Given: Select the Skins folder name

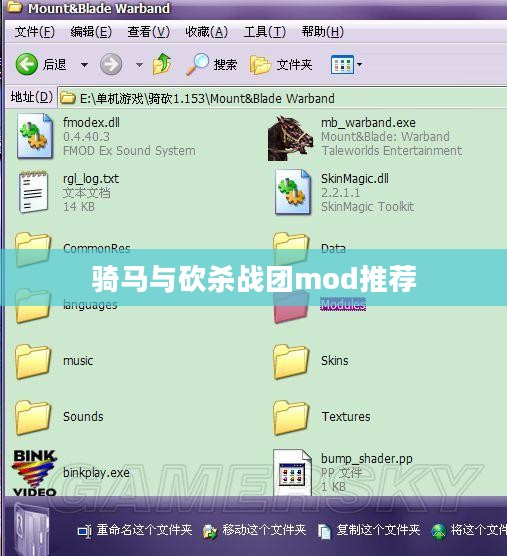Looking at the screenshot, I should 335,361.
